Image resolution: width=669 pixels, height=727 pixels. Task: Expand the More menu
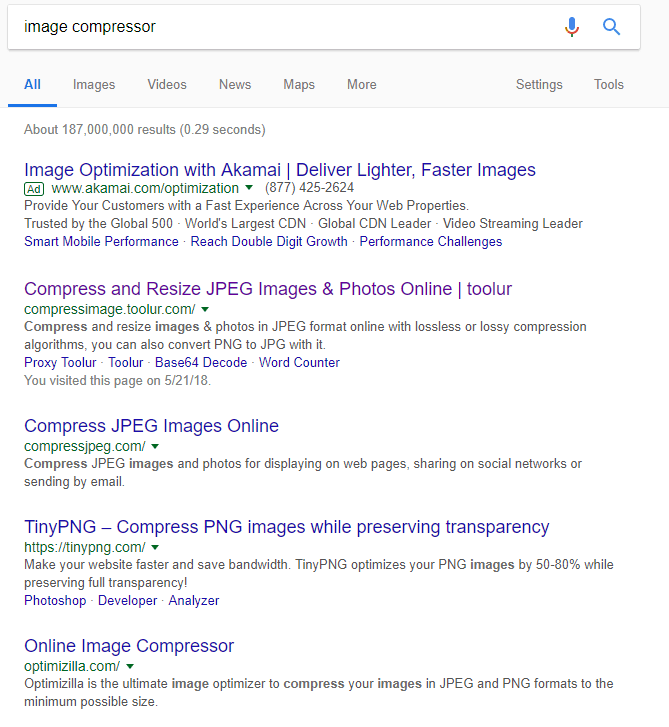tap(362, 84)
